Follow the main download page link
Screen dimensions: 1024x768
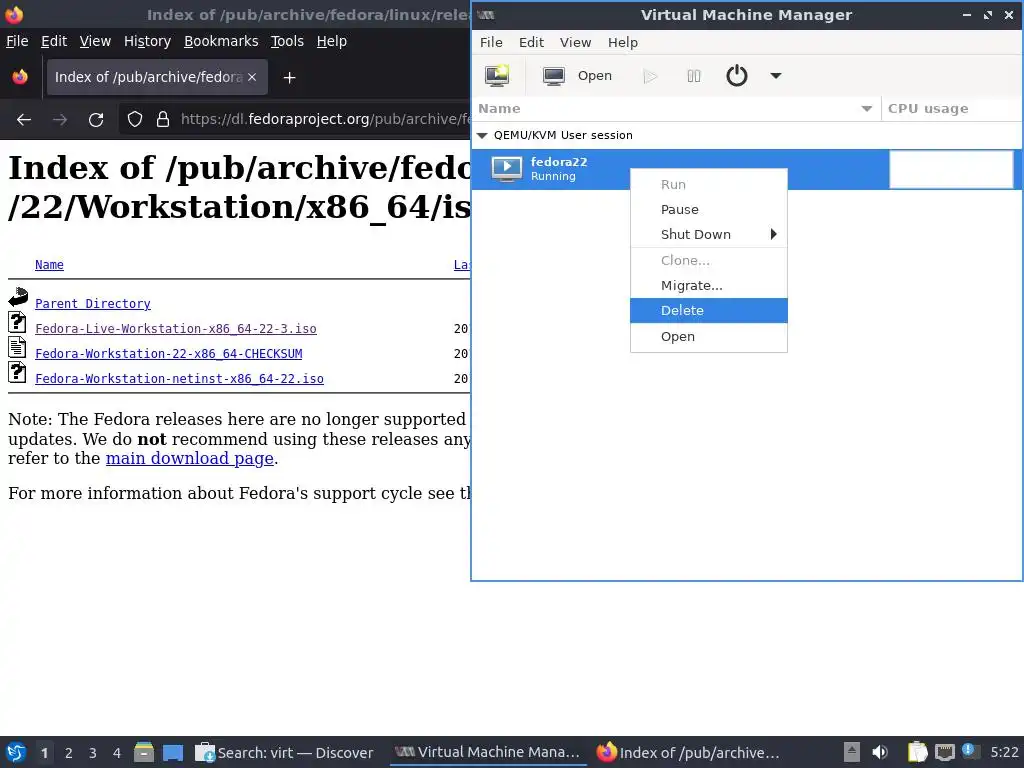[x=189, y=458]
